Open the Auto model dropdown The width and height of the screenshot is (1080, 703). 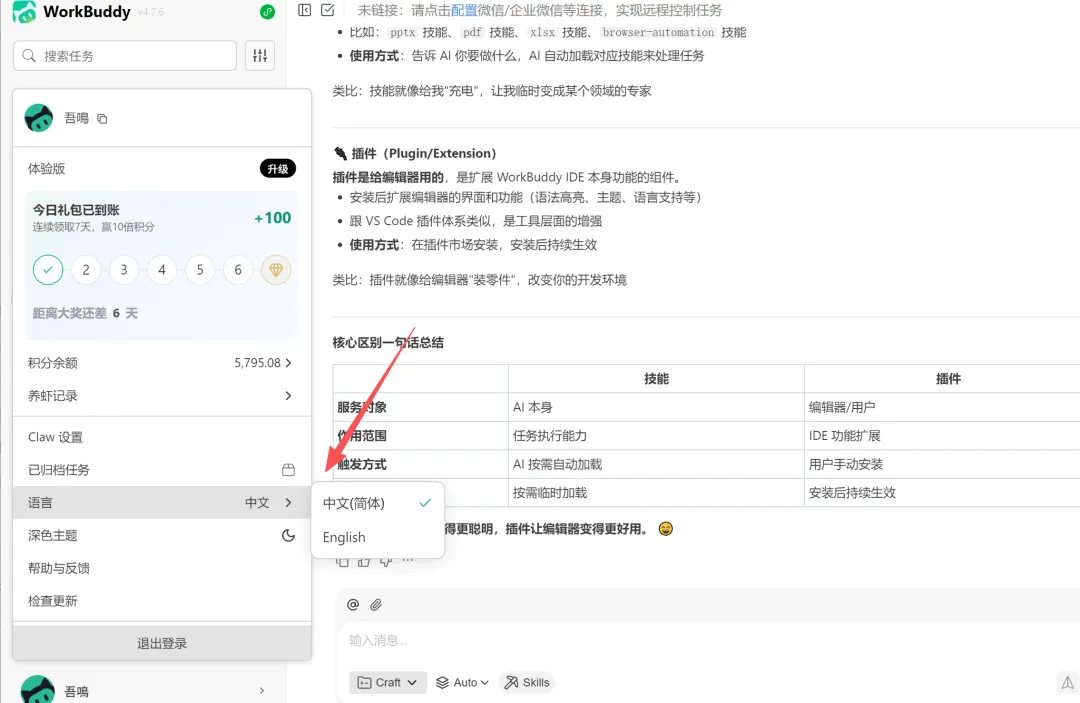463,682
